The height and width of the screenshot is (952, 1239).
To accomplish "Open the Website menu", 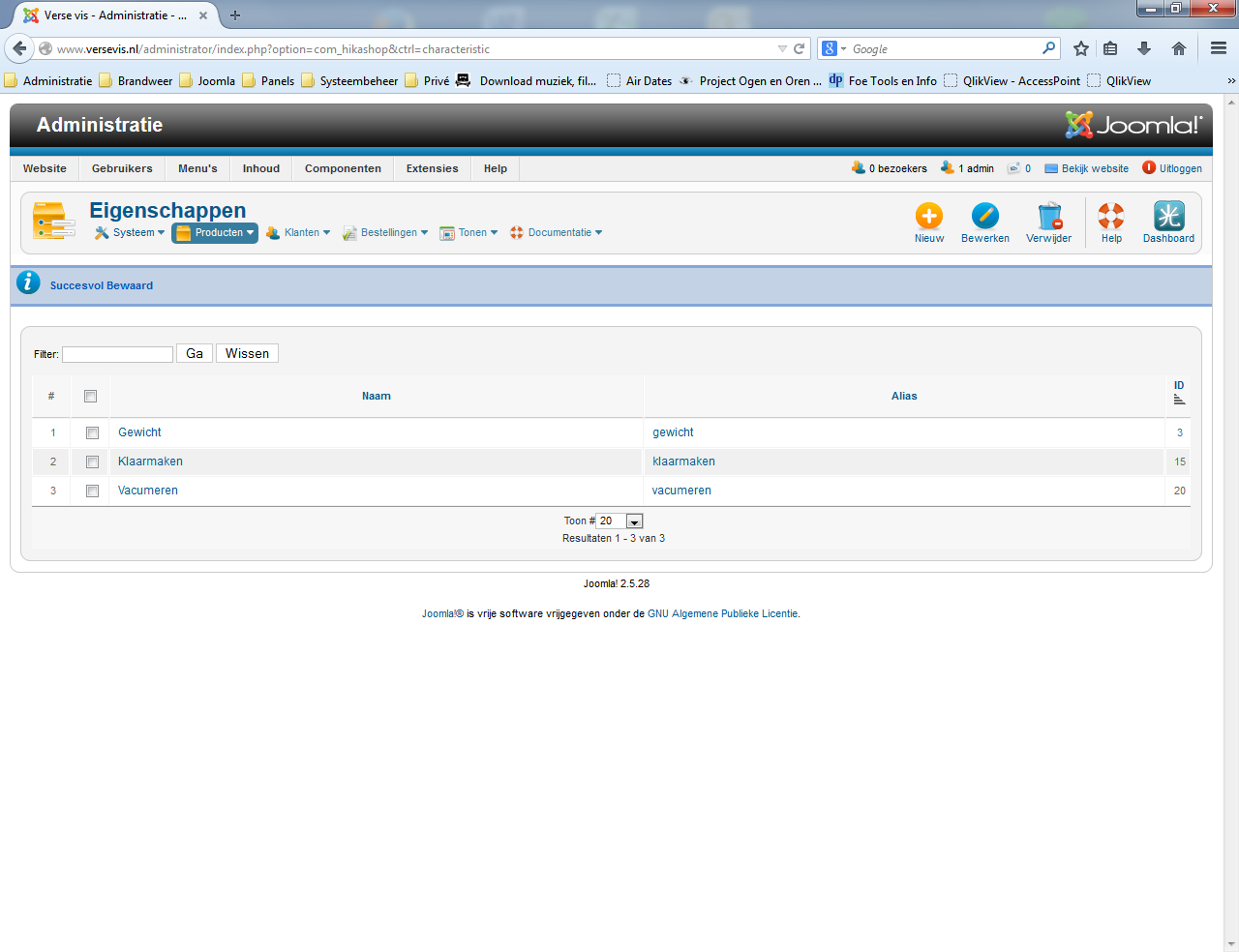I will (x=45, y=168).
